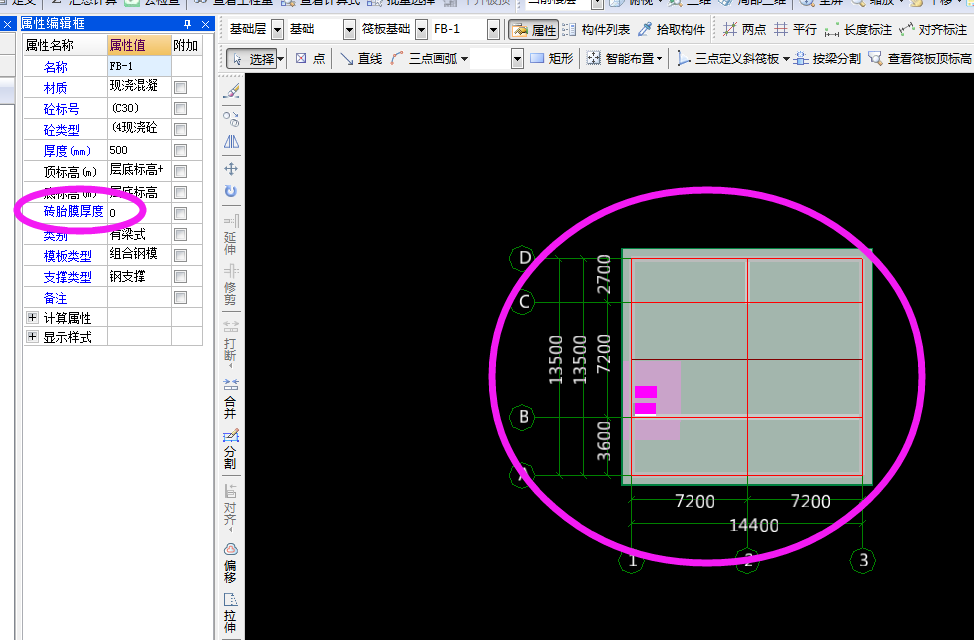Open the 选择 tool dropdown arrow
974x640 pixels.
click(281, 59)
